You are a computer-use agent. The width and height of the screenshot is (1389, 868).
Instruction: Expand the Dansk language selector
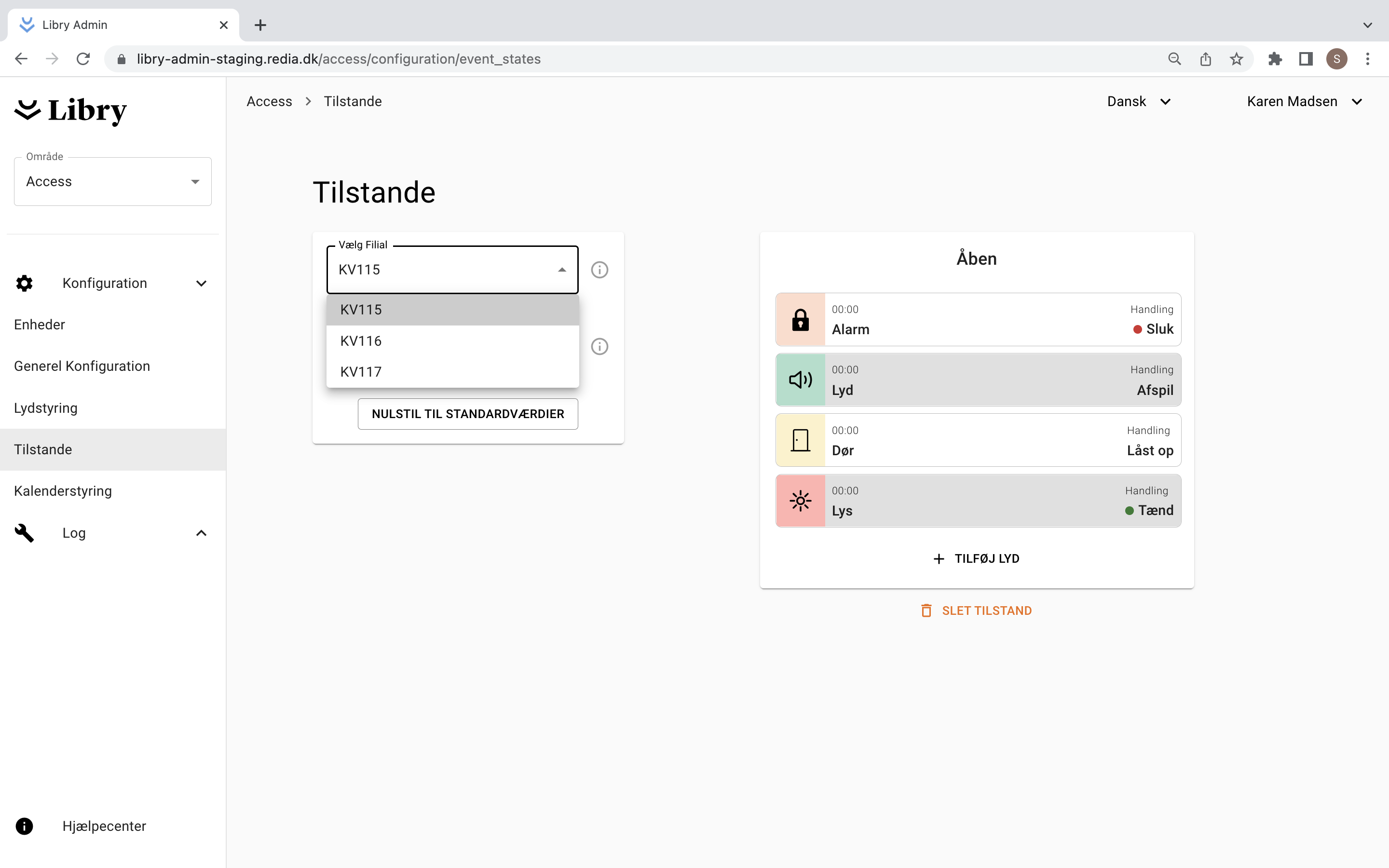click(x=1139, y=102)
